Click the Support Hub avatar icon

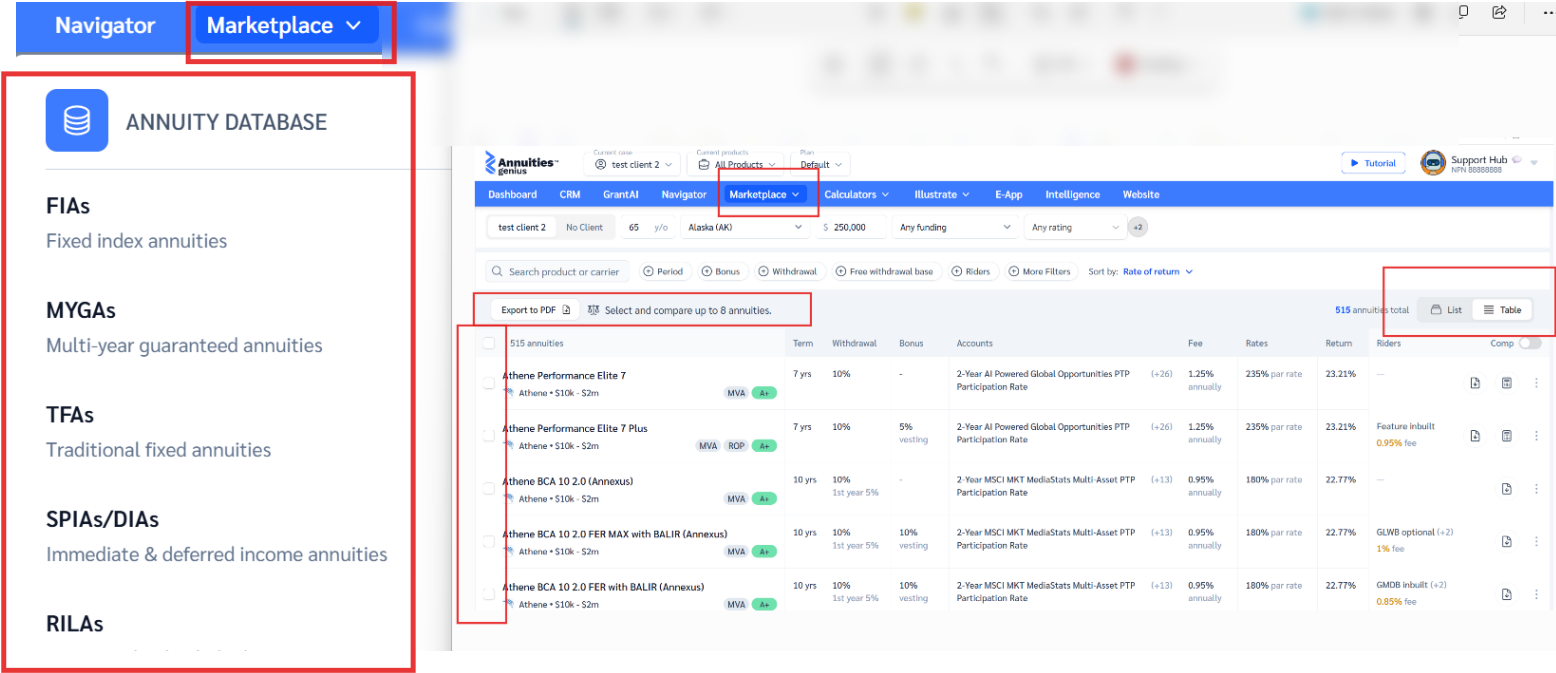pos(1432,163)
